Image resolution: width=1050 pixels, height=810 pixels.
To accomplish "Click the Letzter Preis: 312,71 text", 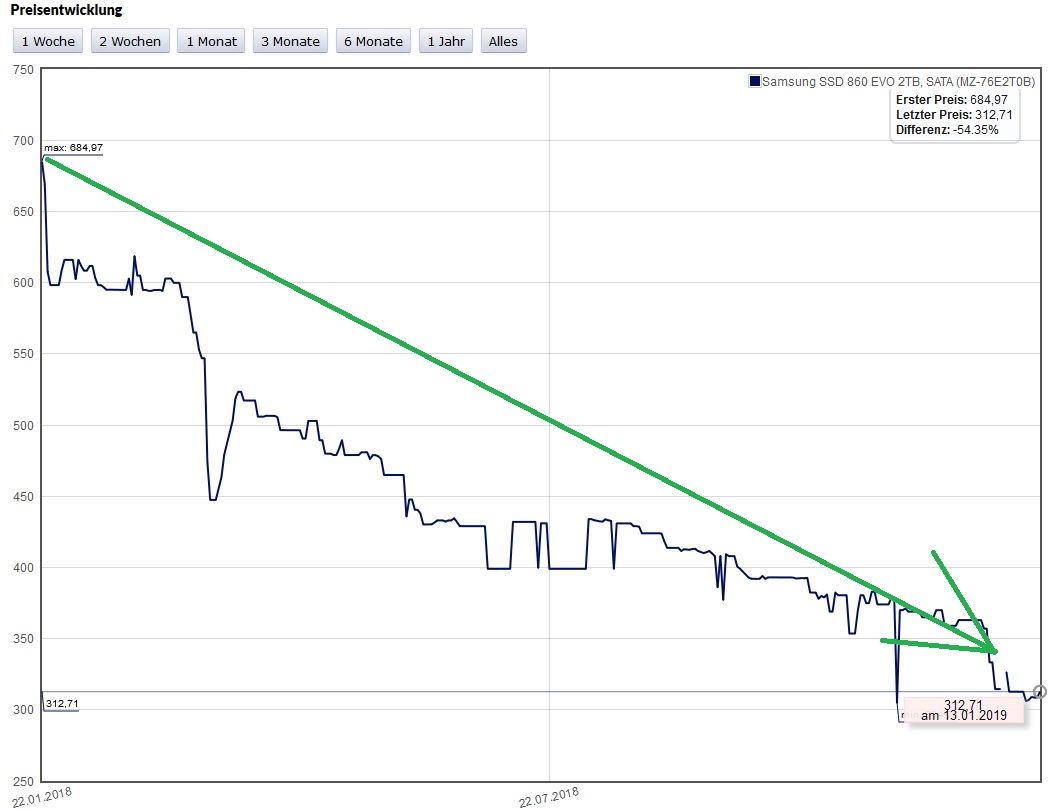I will (954, 114).
